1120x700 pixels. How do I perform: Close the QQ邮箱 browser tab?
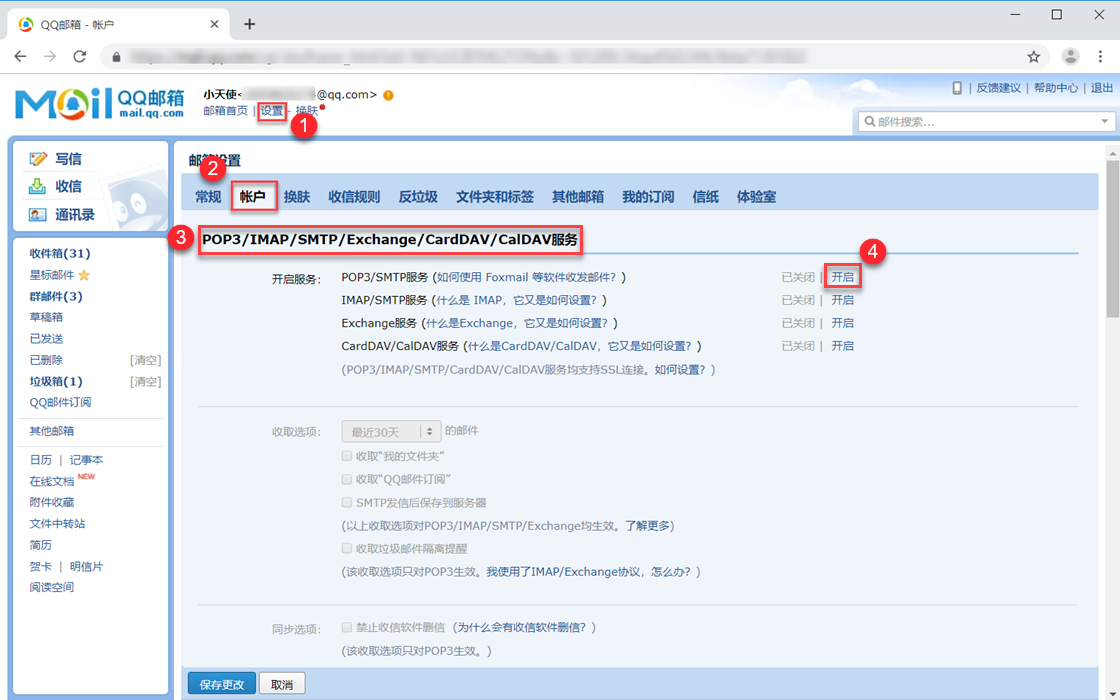click(214, 24)
